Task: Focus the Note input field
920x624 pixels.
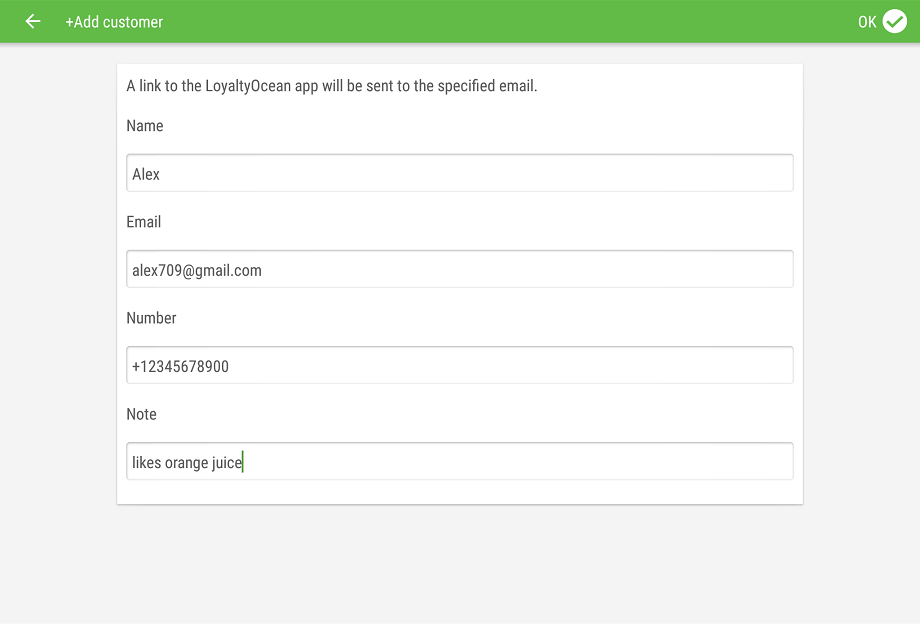Action: 460,462
